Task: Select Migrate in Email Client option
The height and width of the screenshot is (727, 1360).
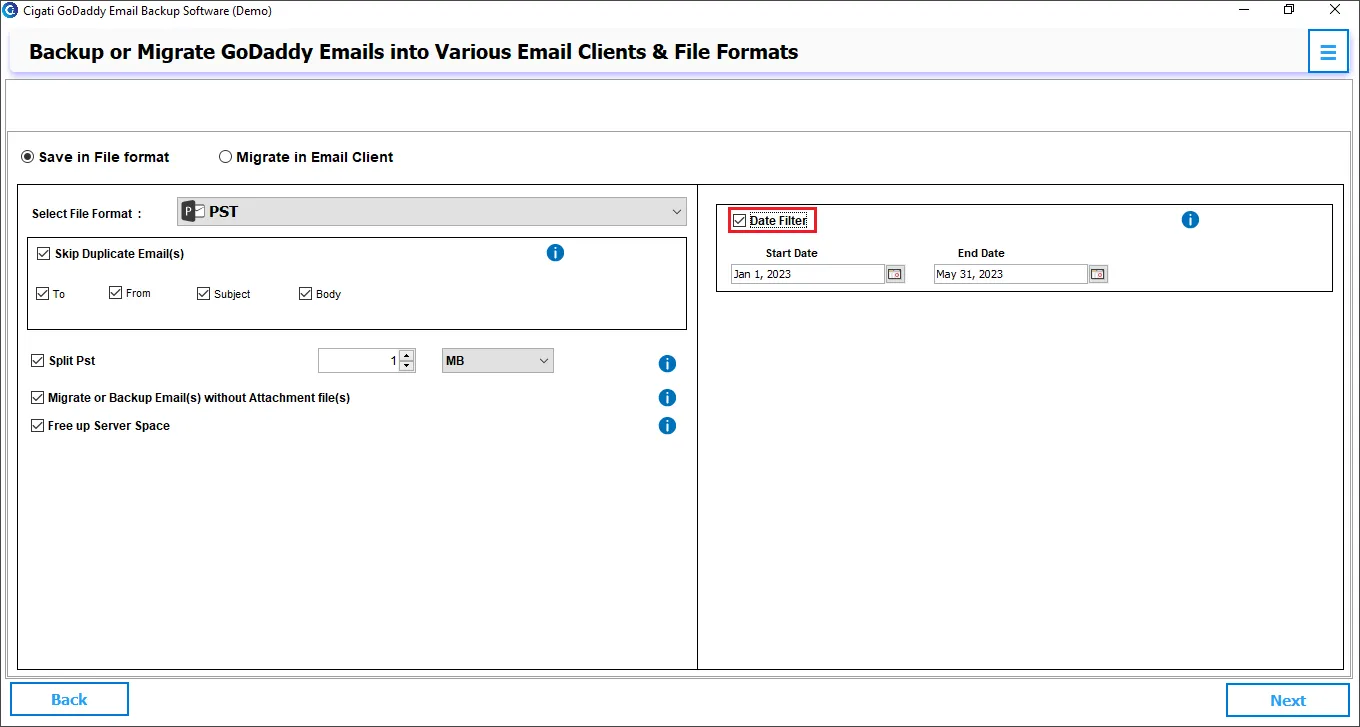Action: (x=306, y=157)
